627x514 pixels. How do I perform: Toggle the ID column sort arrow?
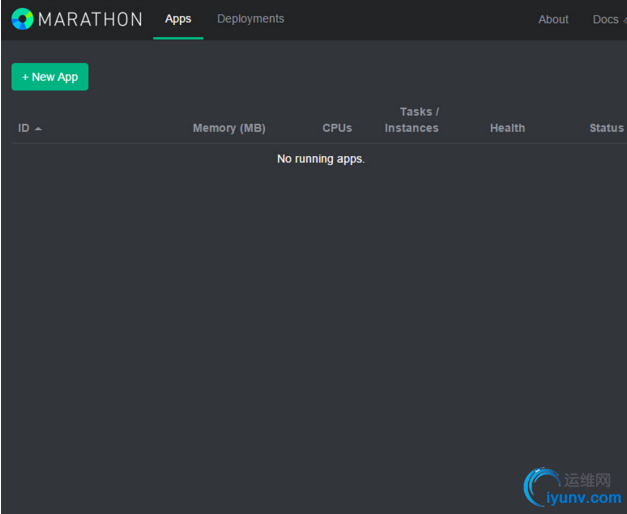pos(38,129)
